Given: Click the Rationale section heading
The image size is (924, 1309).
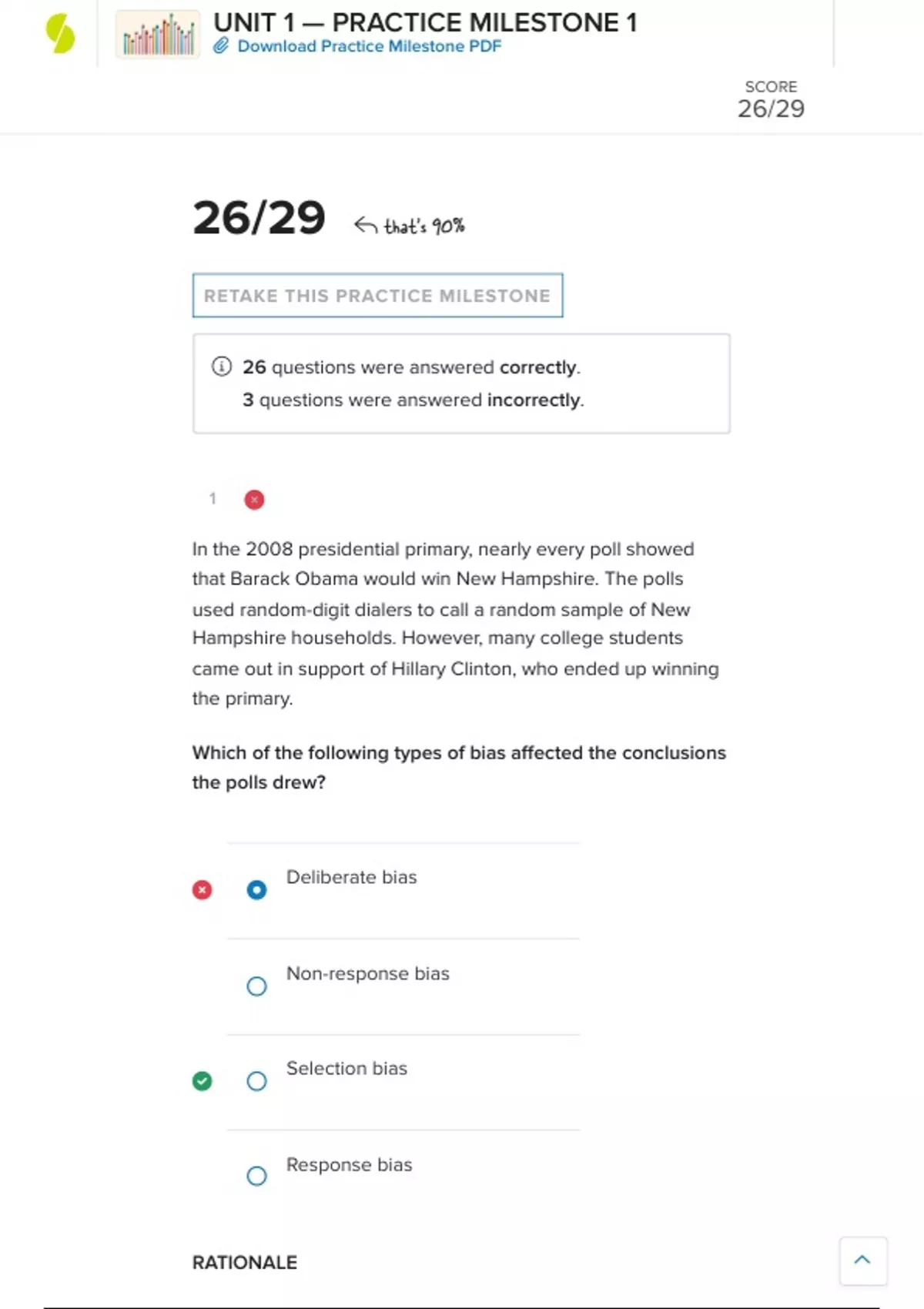Looking at the screenshot, I should coord(245,1263).
